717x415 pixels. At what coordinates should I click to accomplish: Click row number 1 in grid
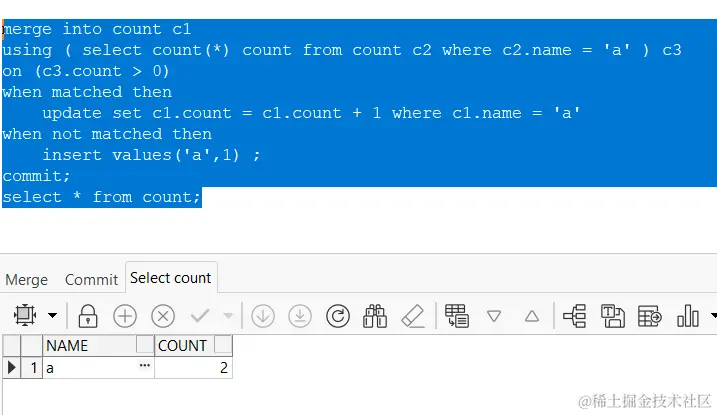point(33,367)
